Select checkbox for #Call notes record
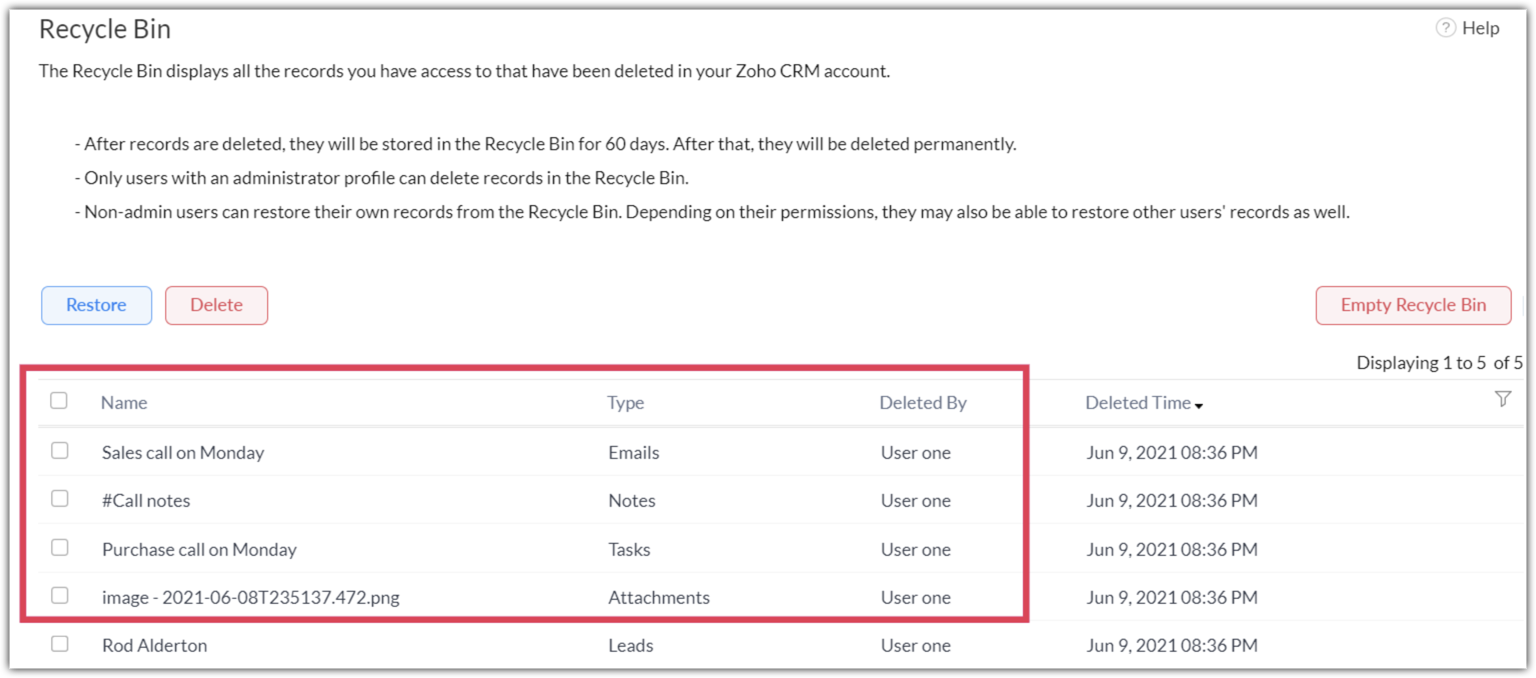 pyautogui.click(x=60, y=499)
